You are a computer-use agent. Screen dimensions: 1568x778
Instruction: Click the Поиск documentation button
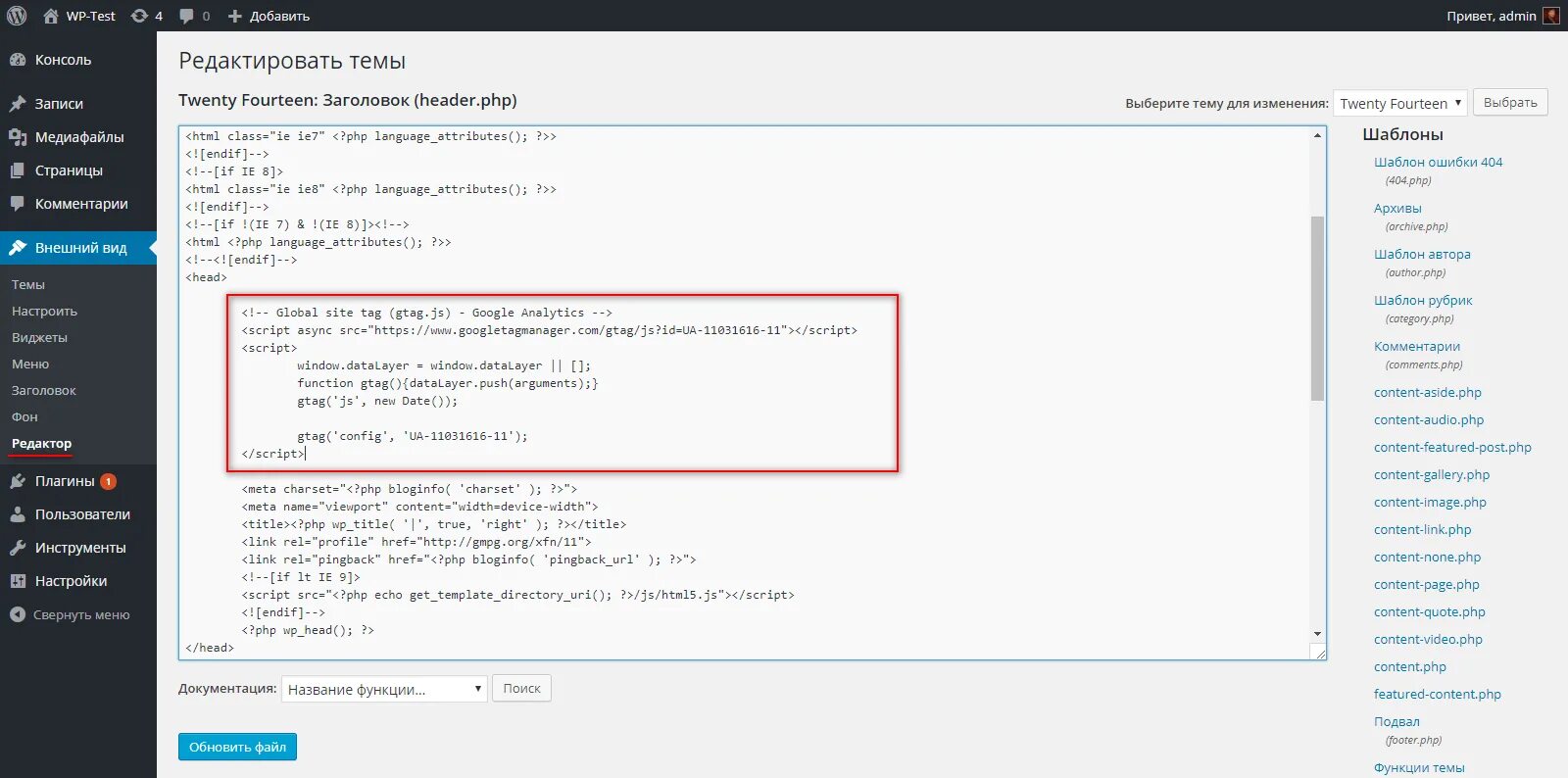pos(521,688)
